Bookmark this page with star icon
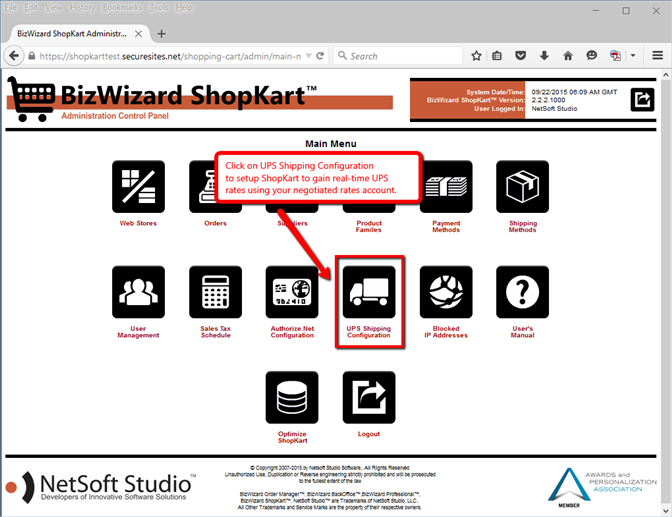The width and height of the screenshot is (672, 517). point(476,56)
